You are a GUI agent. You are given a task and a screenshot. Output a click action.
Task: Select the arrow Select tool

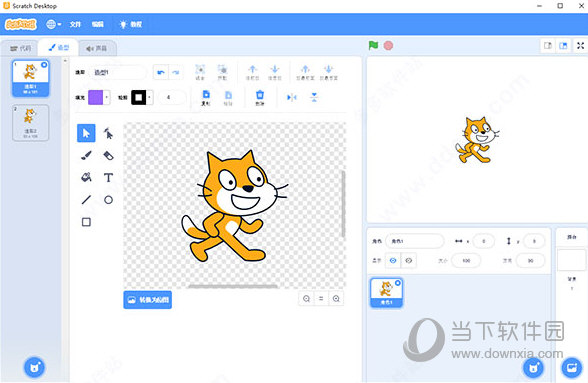coord(86,133)
